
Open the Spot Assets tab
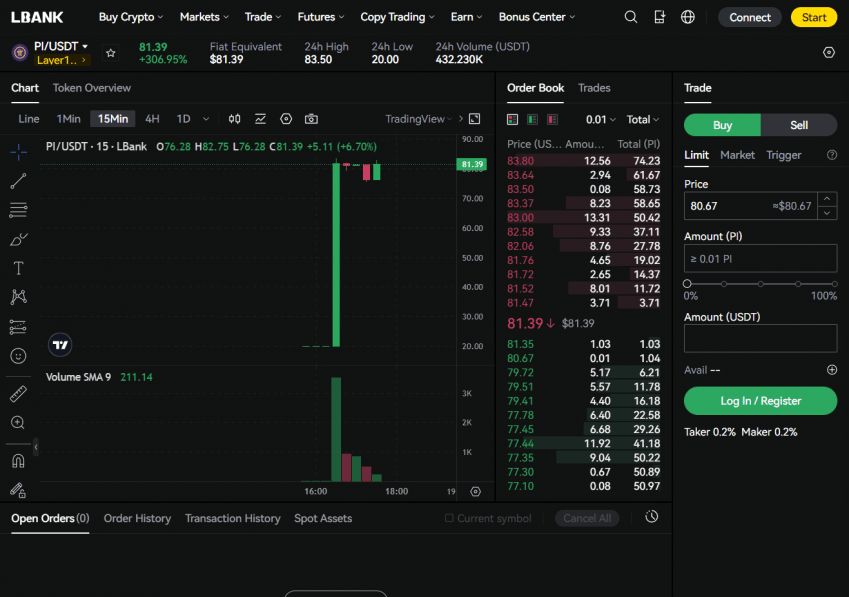pos(323,518)
